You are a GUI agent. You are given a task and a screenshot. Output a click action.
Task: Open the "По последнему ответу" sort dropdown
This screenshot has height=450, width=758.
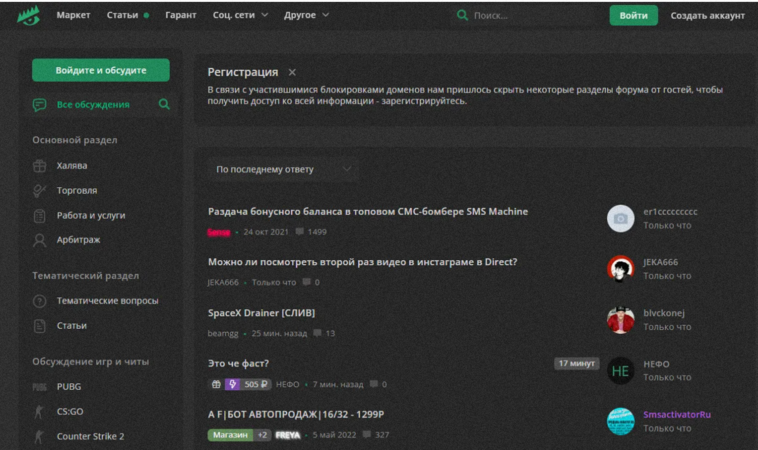click(283, 169)
